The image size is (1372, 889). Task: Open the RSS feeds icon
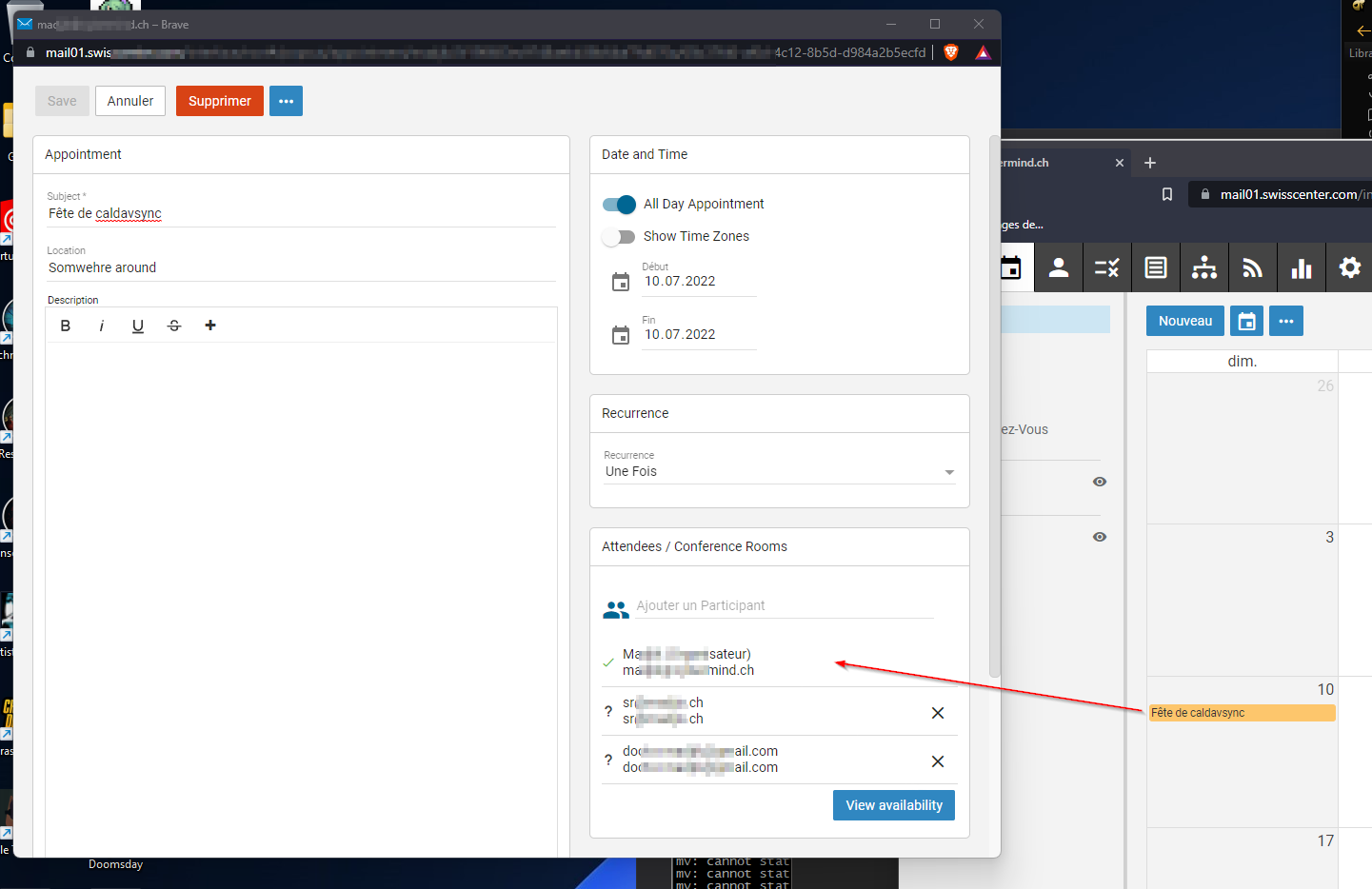(1252, 268)
